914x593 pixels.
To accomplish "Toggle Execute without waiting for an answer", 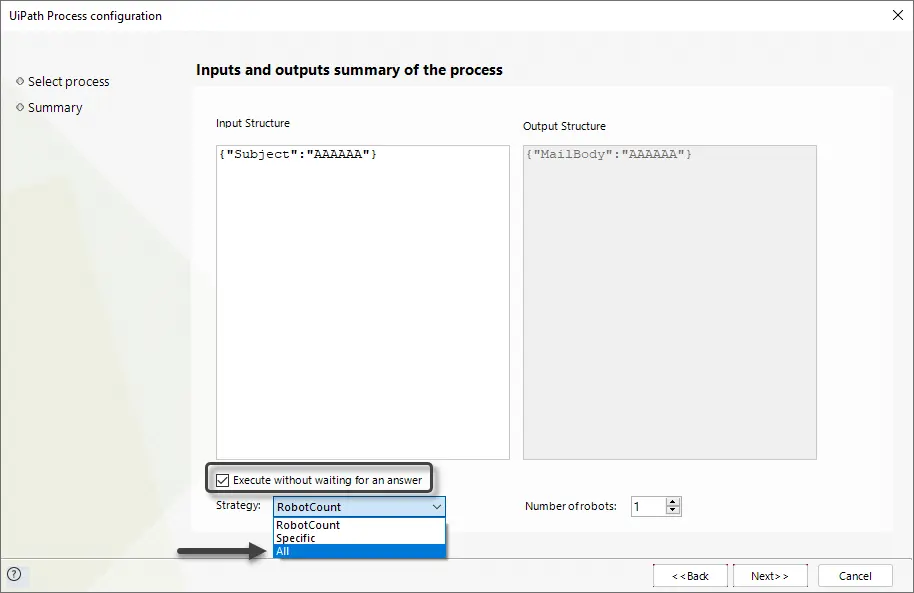I will point(222,480).
